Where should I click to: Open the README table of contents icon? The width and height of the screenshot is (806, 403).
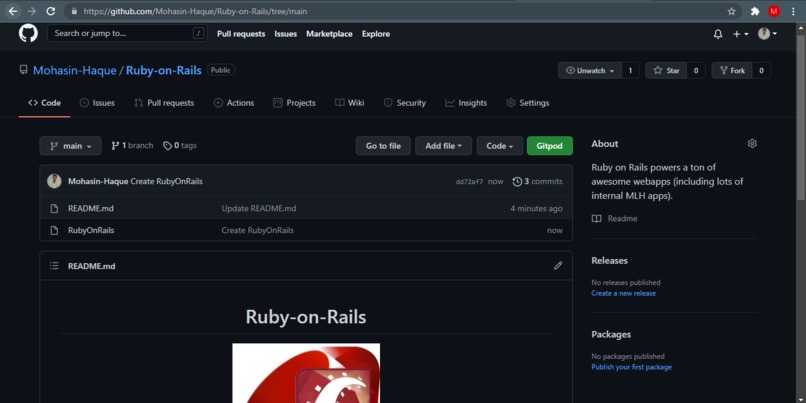(x=54, y=266)
